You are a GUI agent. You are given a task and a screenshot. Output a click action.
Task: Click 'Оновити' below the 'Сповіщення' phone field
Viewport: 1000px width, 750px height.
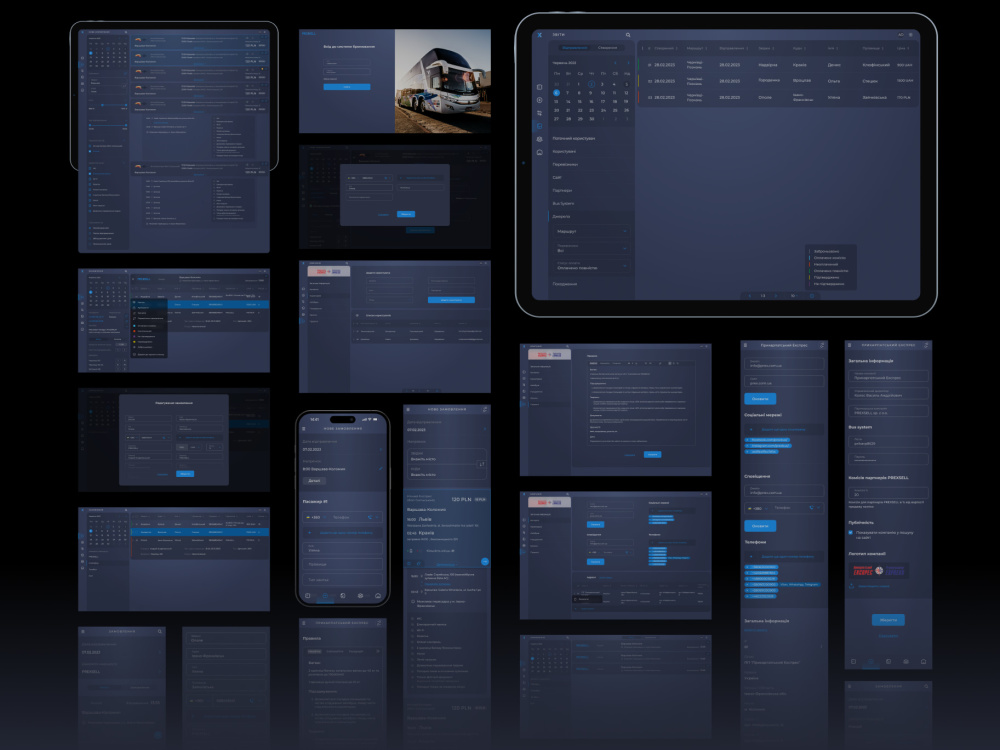[x=760, y=526]
